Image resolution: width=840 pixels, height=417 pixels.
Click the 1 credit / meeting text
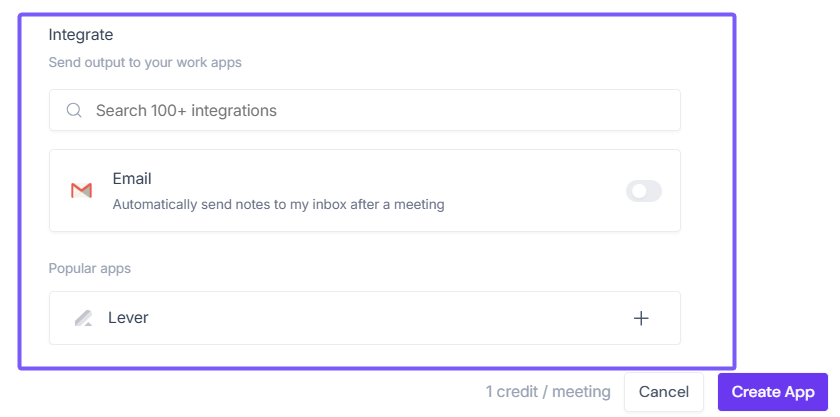click(548, 392)
